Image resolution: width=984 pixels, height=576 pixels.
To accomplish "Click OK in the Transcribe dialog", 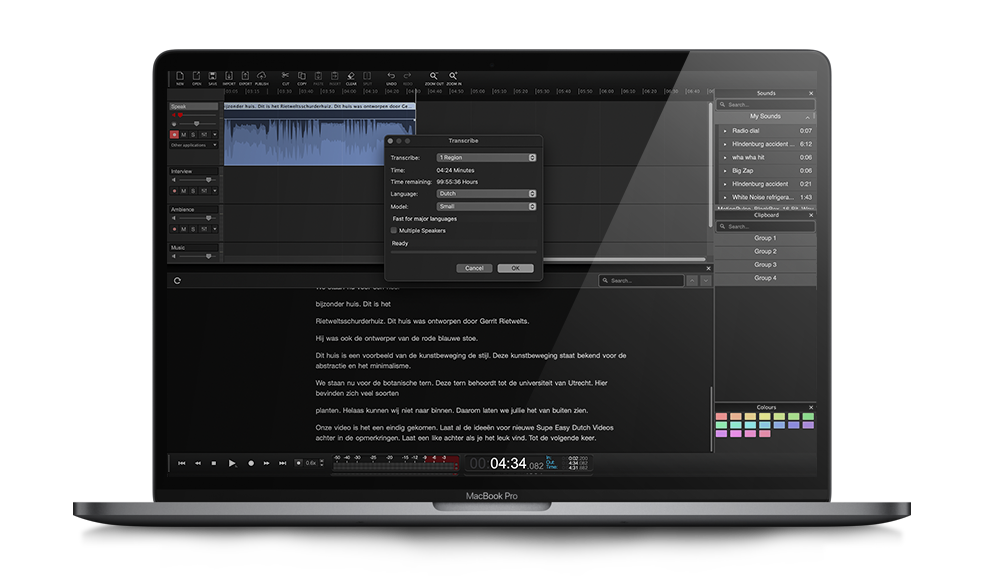I will click(x=515, y=268).
